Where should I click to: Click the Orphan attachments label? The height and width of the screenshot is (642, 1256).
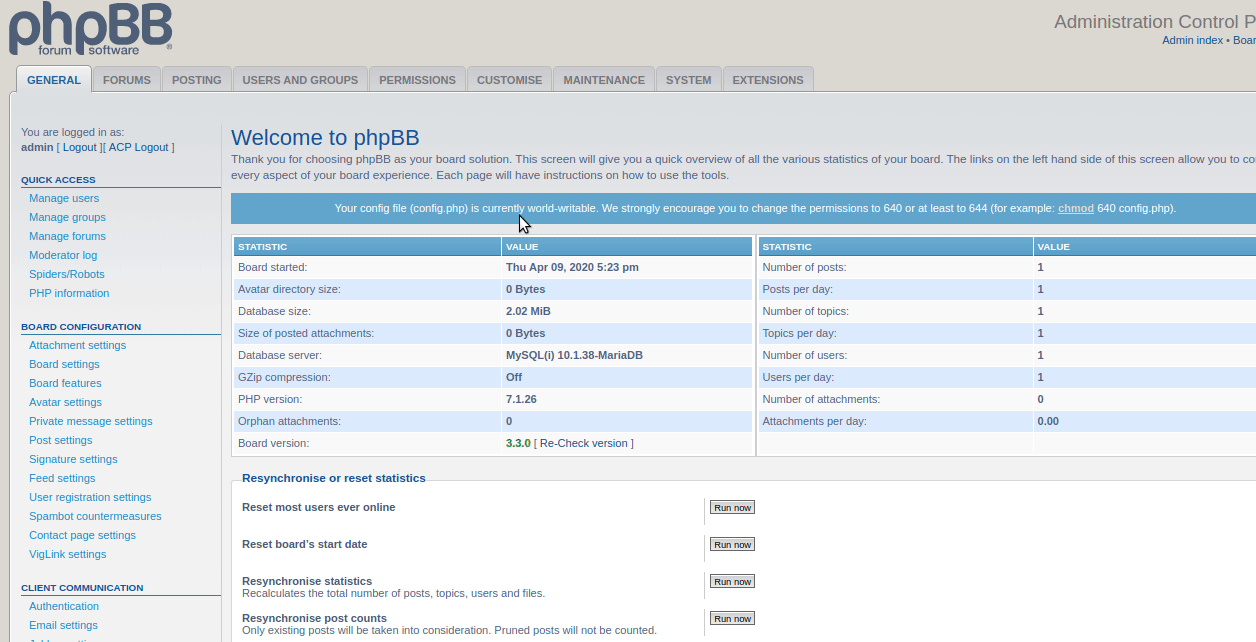tap(289, 421)
